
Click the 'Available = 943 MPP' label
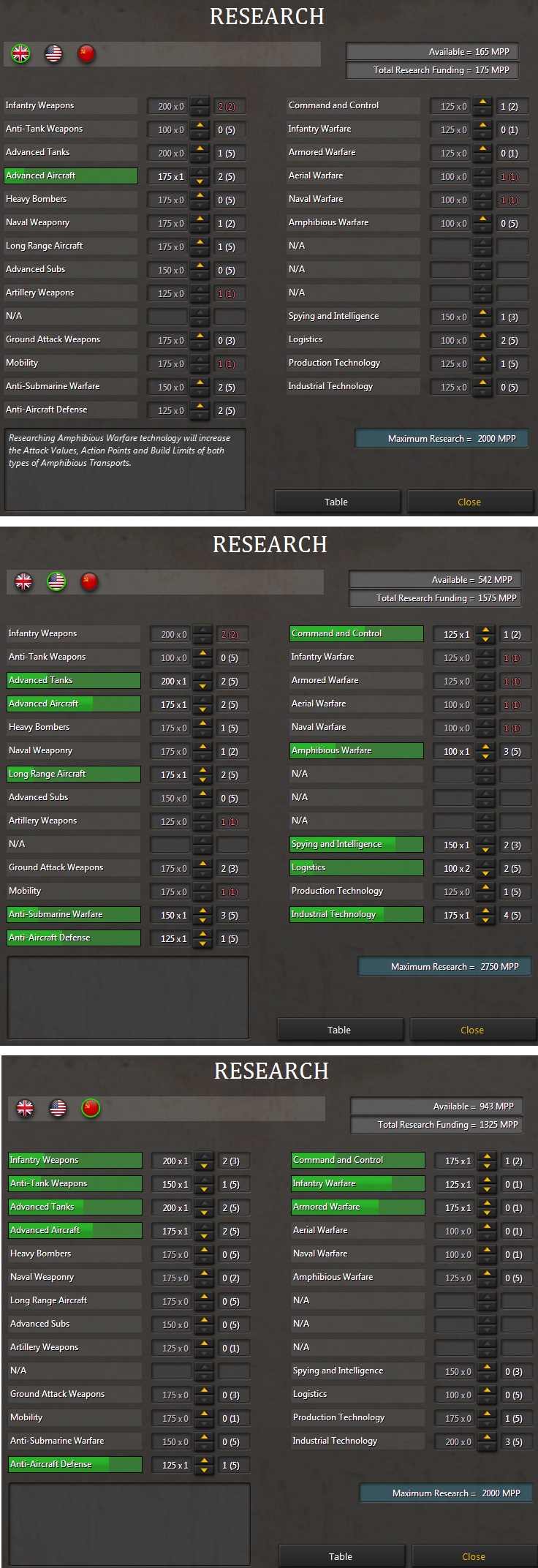coord(436,1106)
